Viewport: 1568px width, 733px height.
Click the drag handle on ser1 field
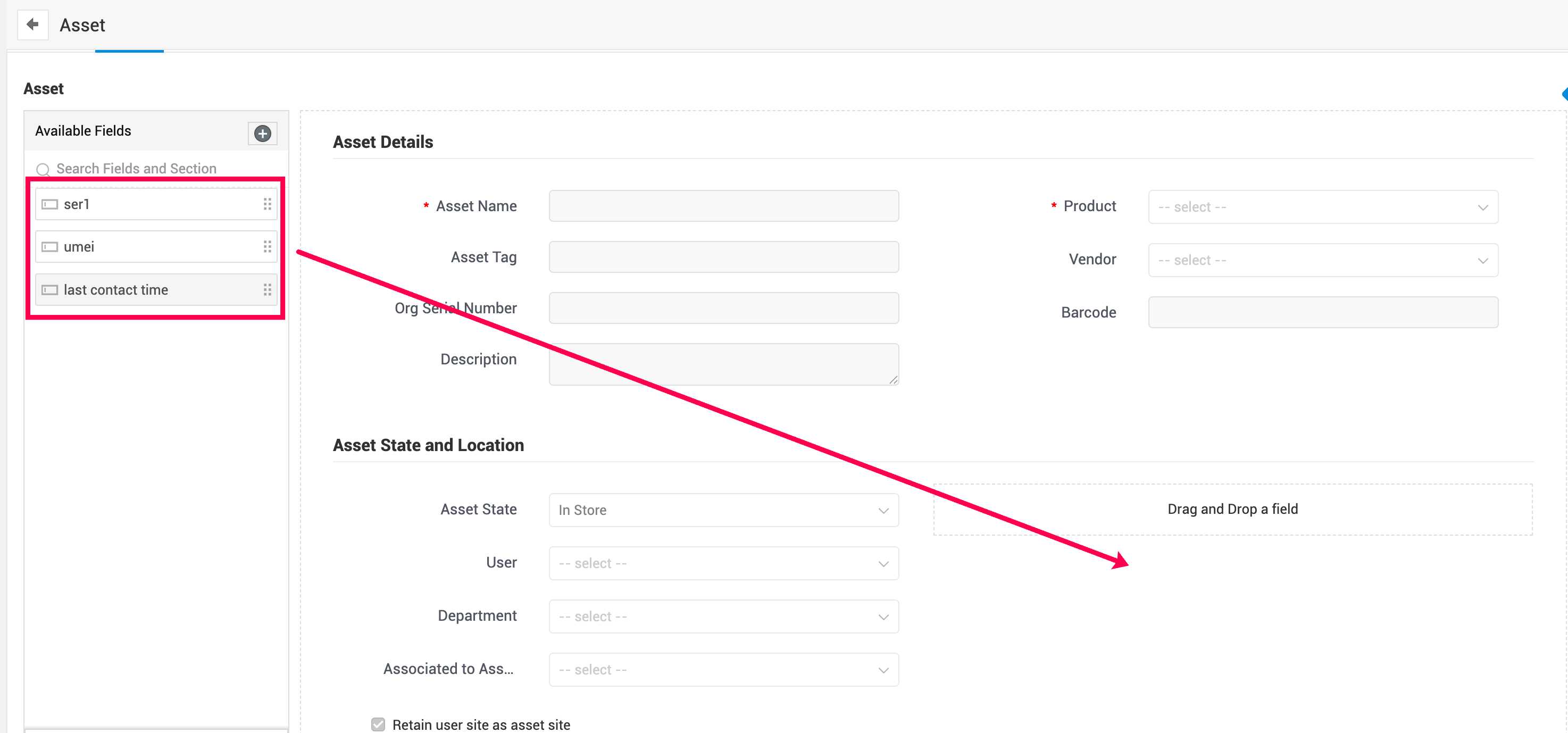[267, 204]
